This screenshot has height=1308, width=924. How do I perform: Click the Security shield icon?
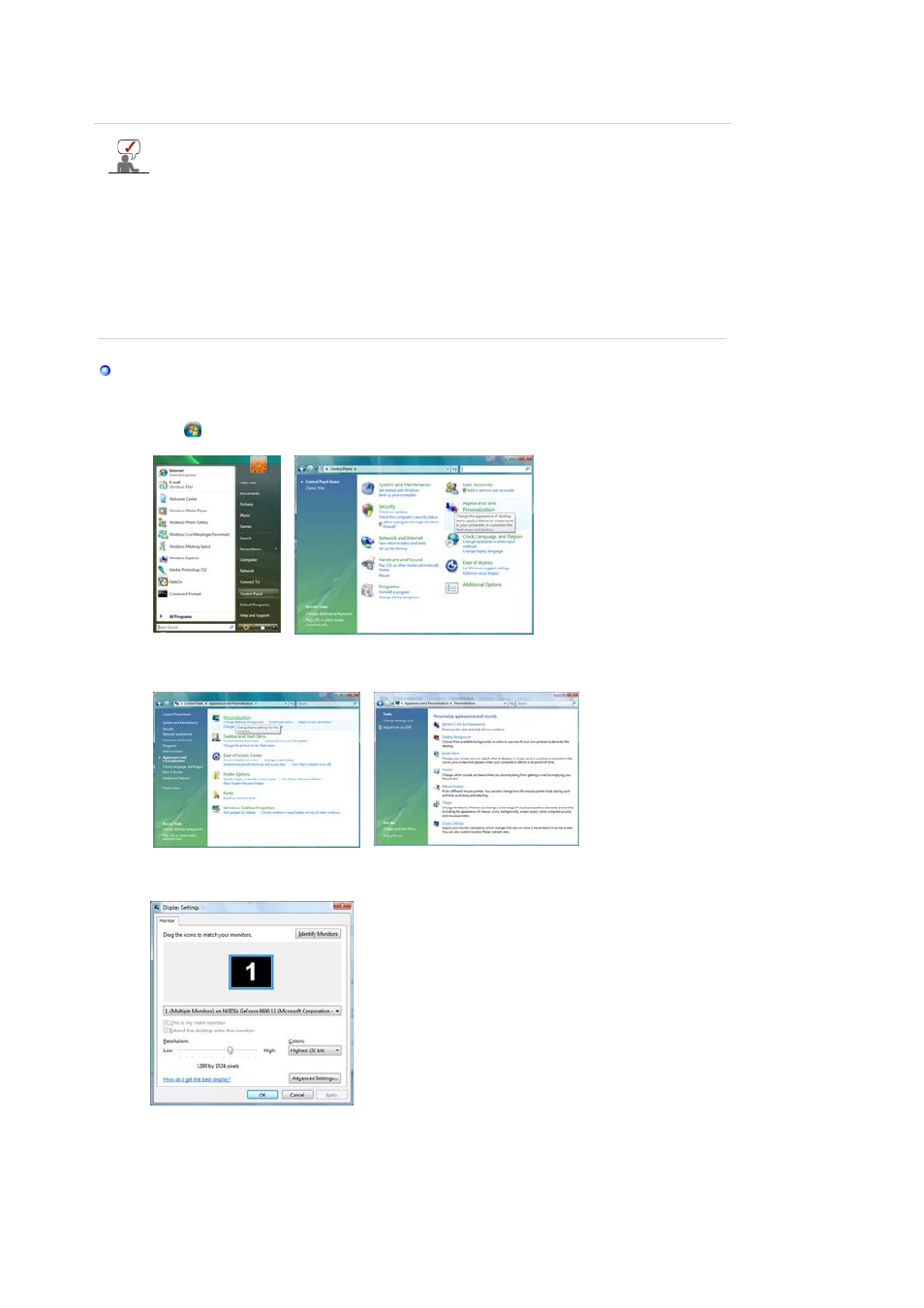(x=368, y=511)
